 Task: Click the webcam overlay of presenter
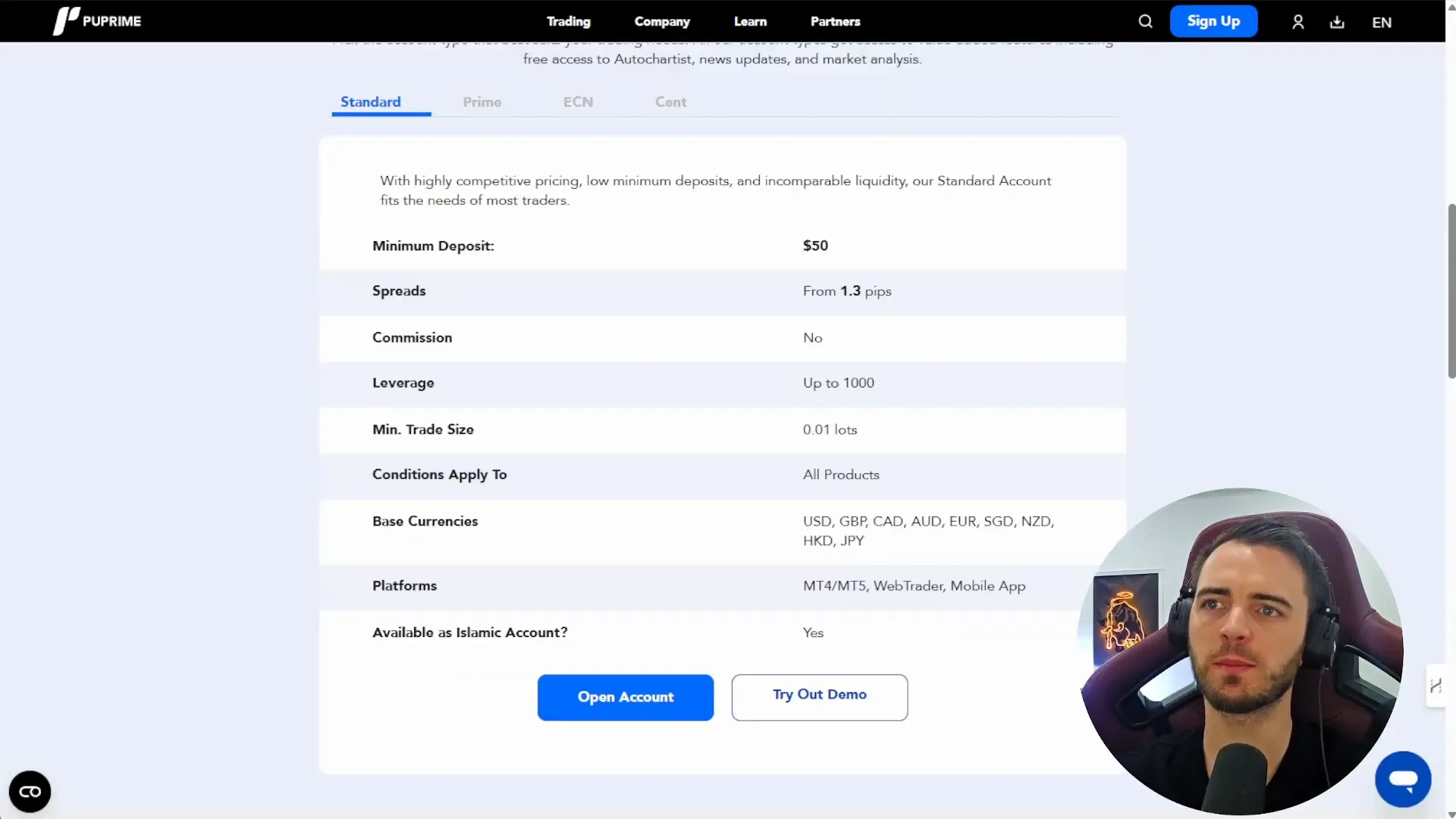pos(1241,651)
